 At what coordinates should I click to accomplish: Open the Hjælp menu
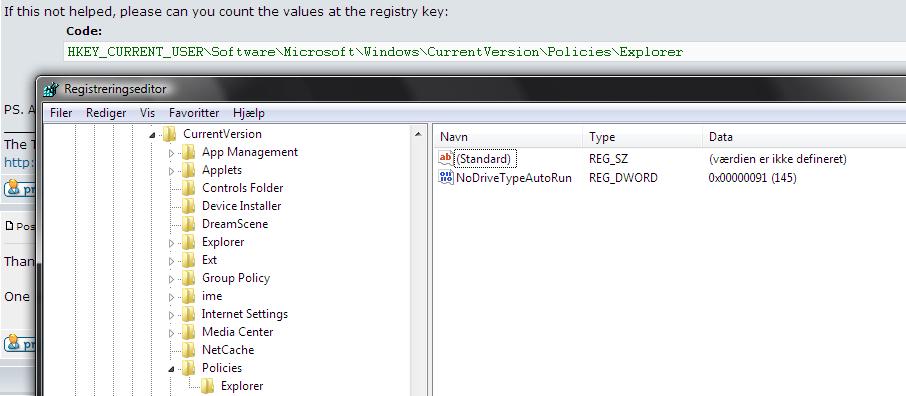coord(249,113)
